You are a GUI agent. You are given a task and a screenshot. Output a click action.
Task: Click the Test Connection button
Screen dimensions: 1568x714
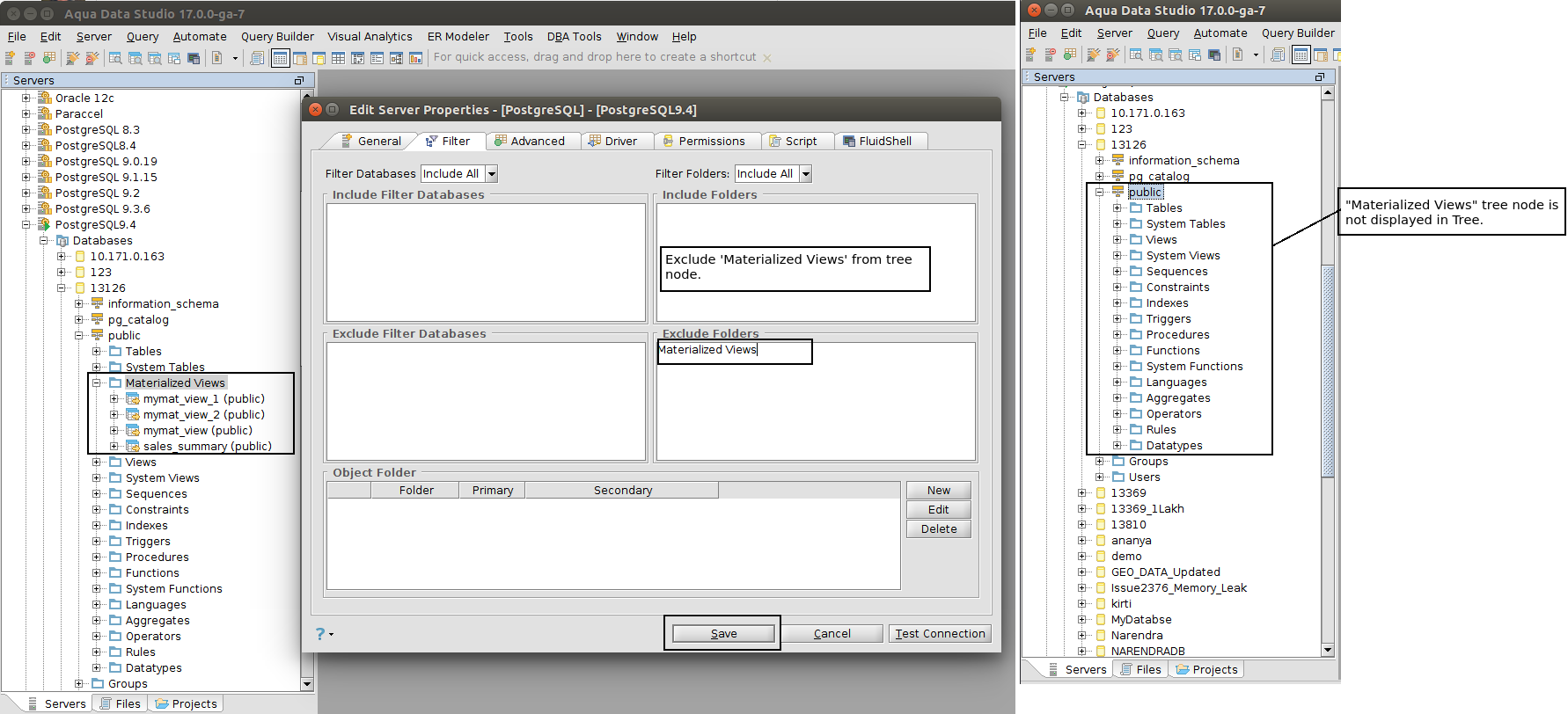pyautogui.click(x=940, y=634)
